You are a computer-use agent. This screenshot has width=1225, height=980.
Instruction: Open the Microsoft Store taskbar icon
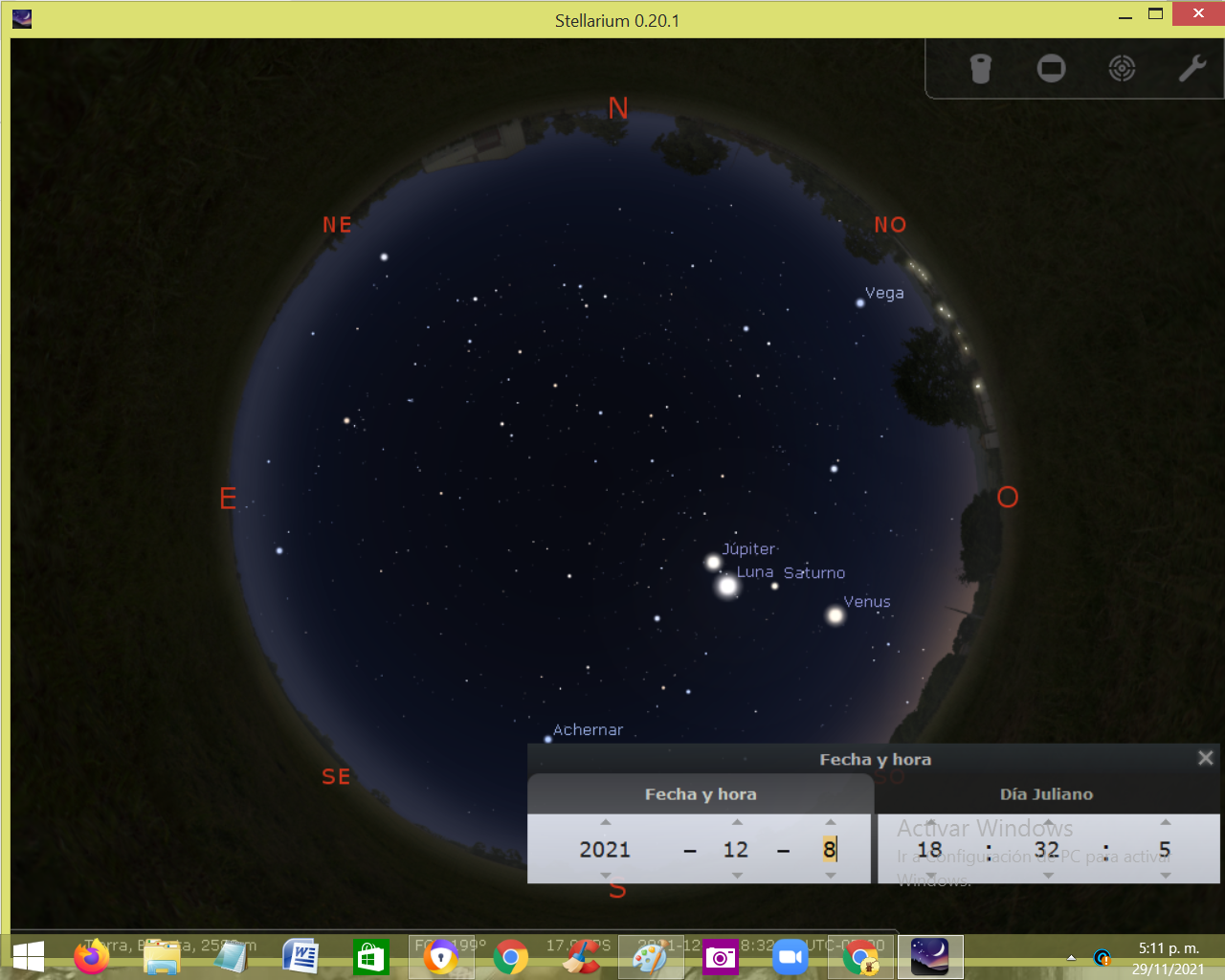point(370,956)
